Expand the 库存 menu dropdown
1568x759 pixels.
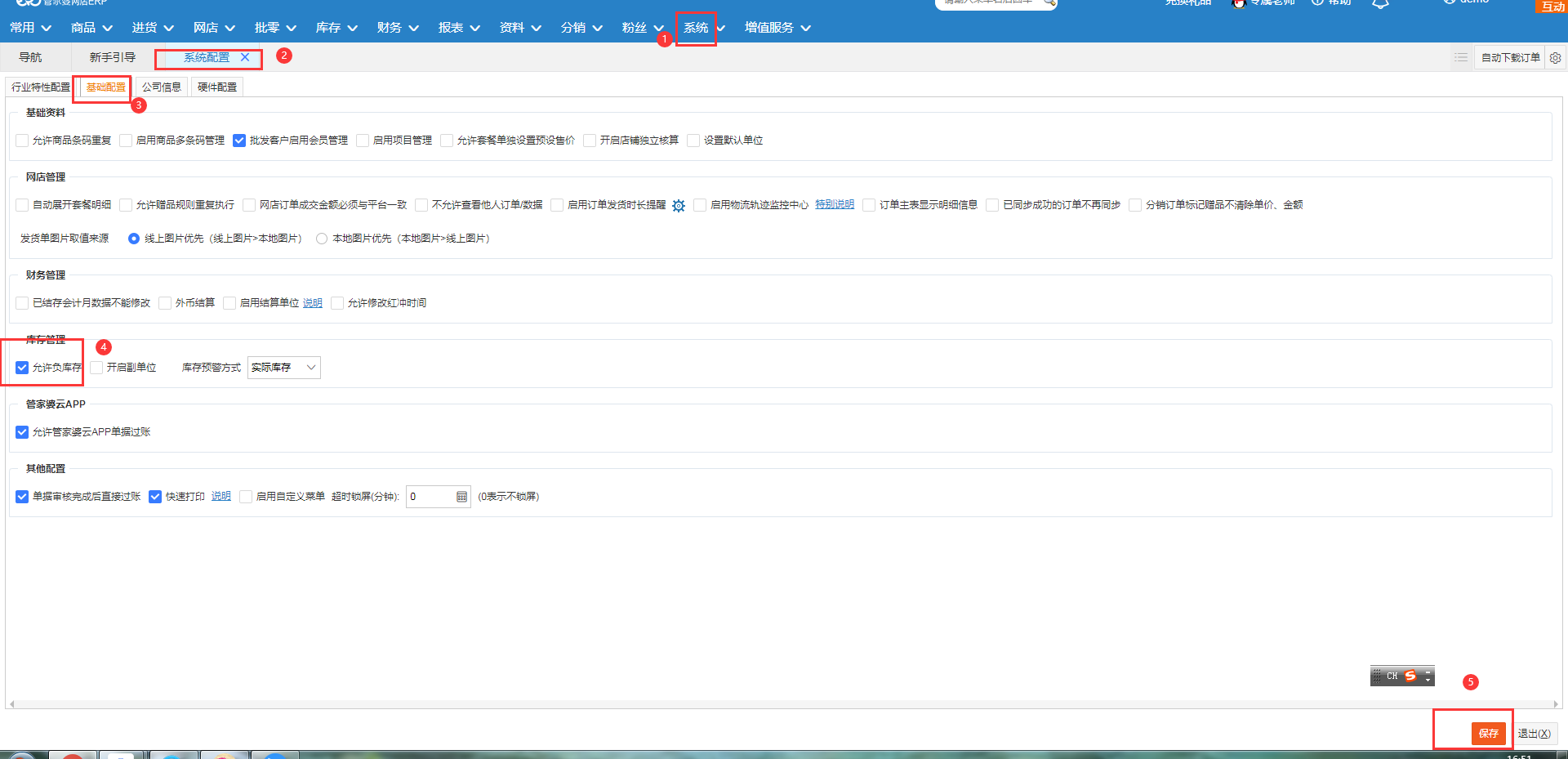pyautogui.click(x=336, y=28)
